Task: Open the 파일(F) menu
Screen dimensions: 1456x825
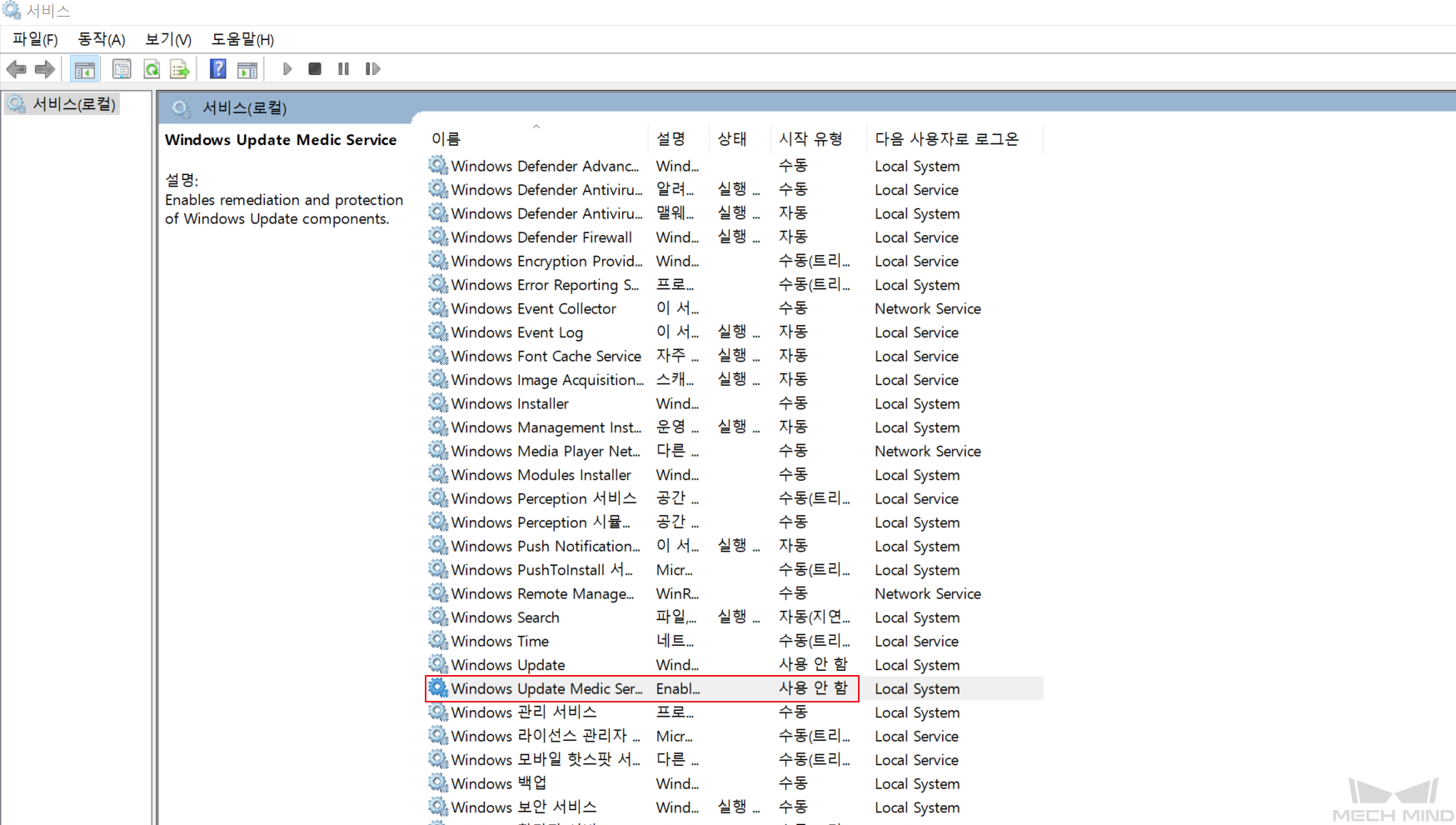Action: click(x=35, y=39)
